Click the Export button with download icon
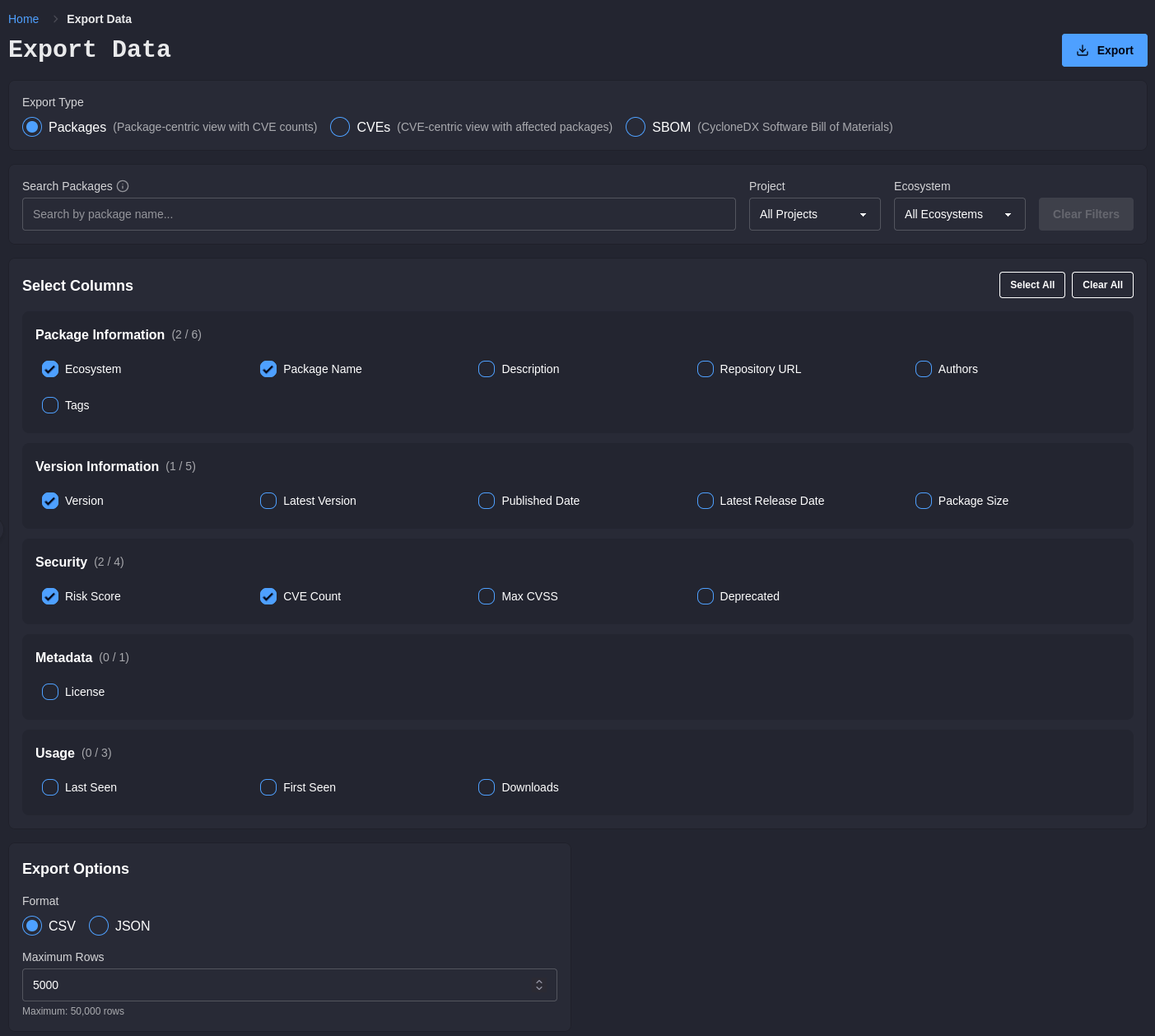 coord(1104,50)
